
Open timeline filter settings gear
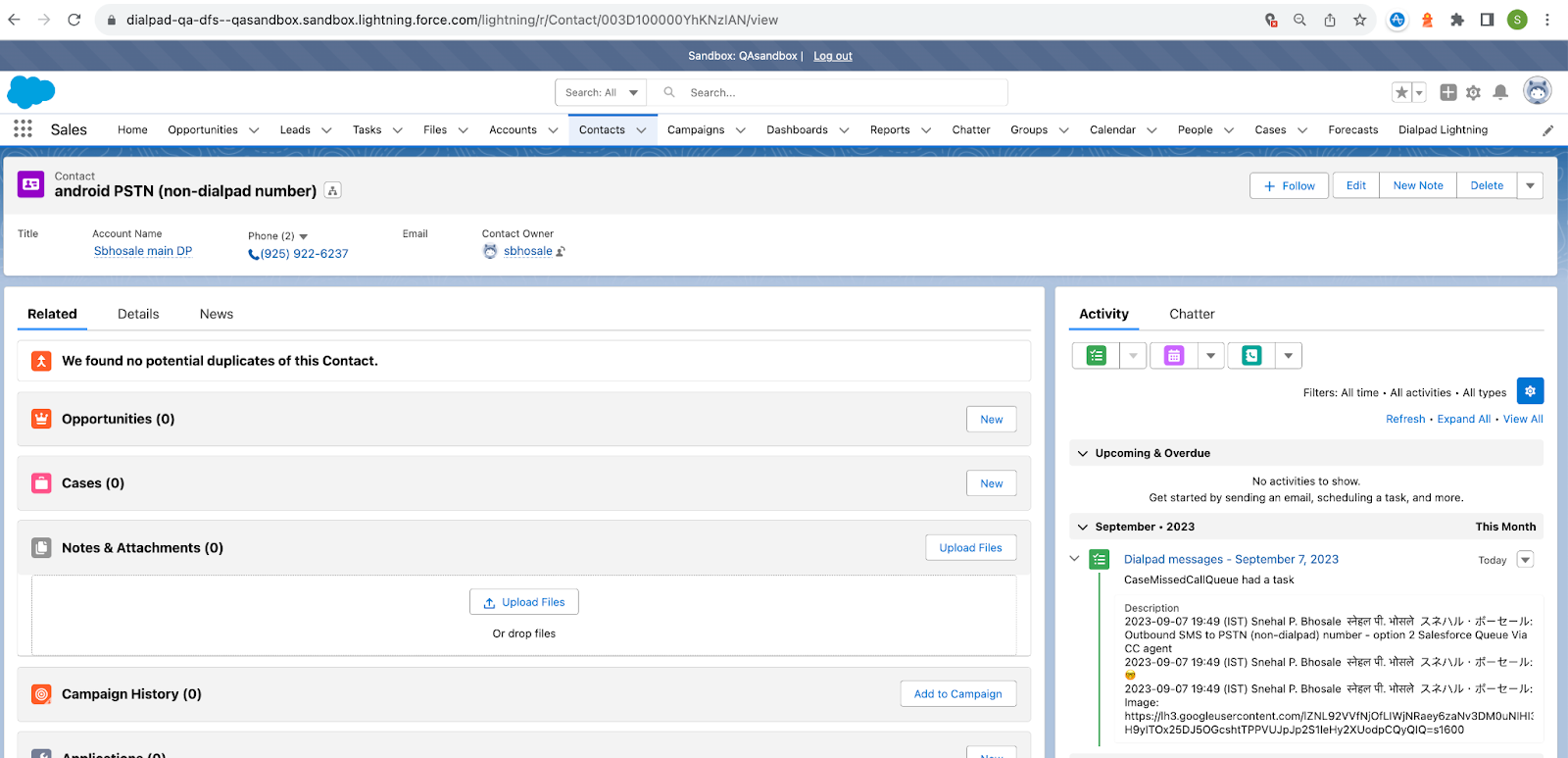[1530, 391]
